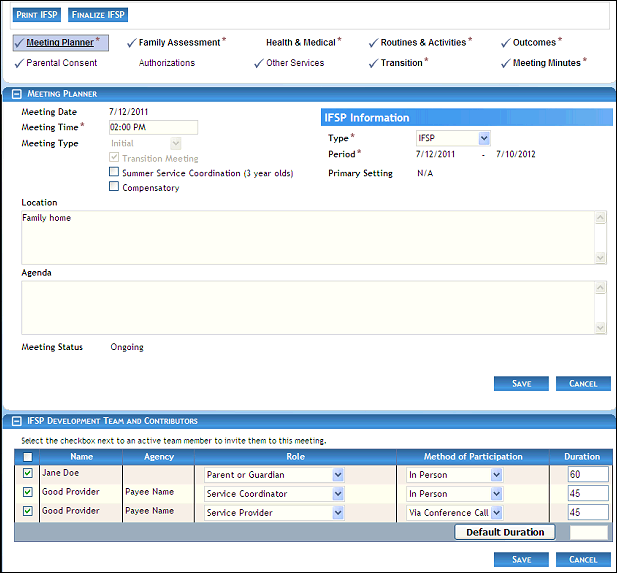This screenshot has height=573, width=617.
Task: Click the Finalize IFSP button
Action: pos(98,15)
